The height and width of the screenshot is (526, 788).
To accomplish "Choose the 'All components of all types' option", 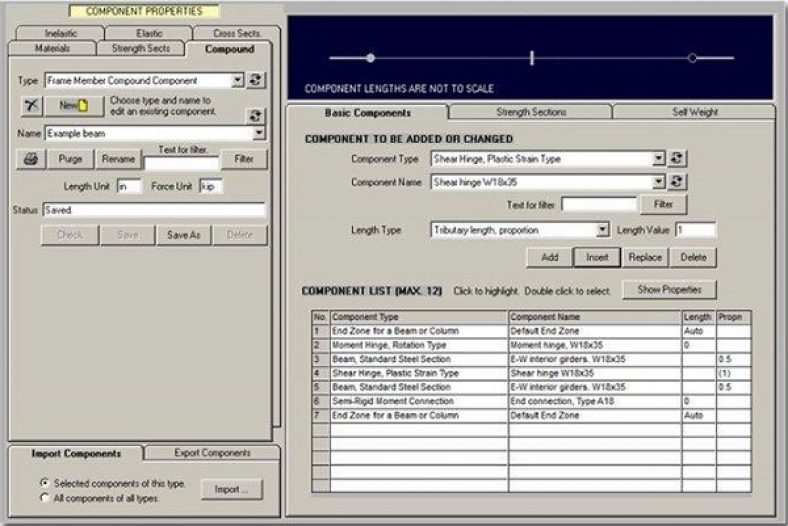I will click(x=44, y=497).
